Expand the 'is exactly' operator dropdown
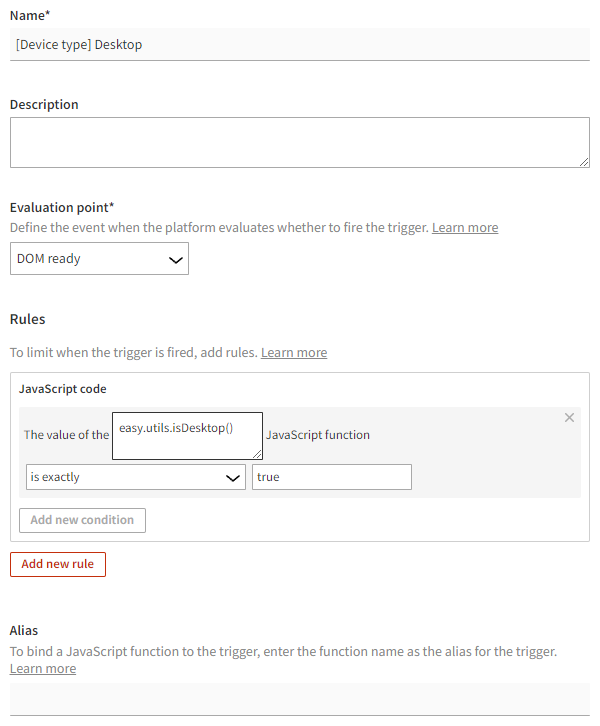600x726 pixels. coord(135,478)
